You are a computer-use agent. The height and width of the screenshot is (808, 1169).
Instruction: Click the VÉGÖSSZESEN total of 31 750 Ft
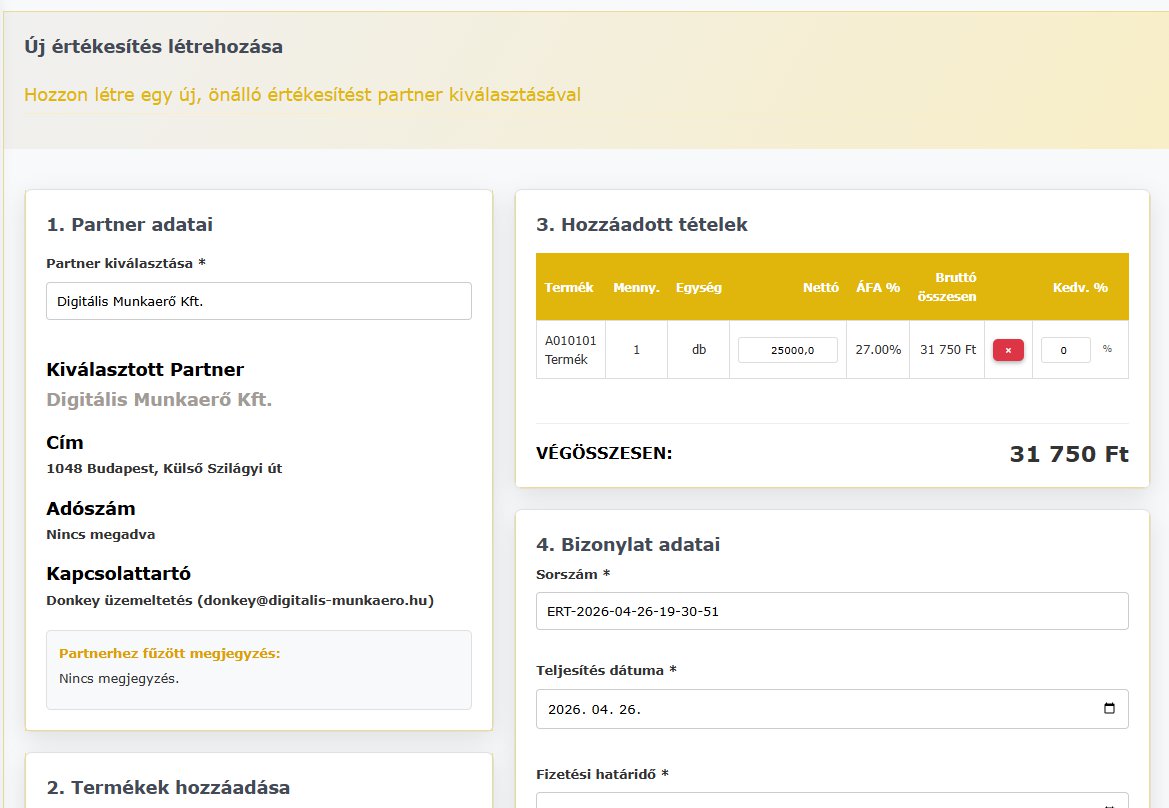pyautogui.click(x=1069, y=453)
